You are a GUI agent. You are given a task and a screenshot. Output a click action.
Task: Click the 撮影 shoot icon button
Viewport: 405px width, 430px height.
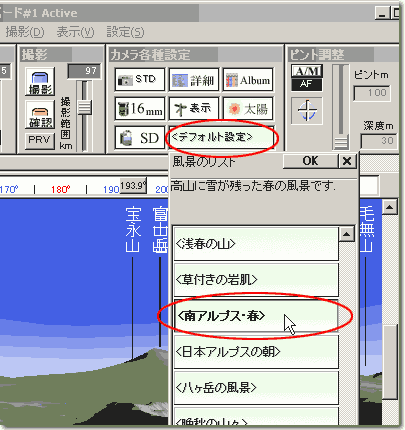[40, 82]
